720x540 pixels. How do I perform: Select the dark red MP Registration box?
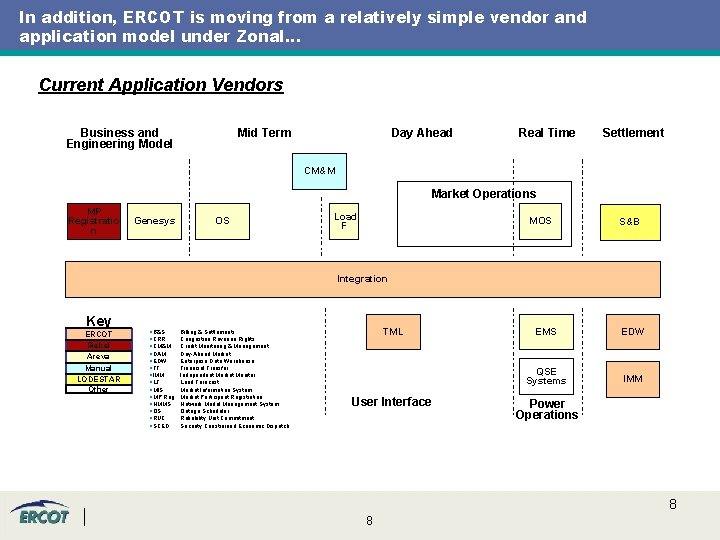(94, 221)
